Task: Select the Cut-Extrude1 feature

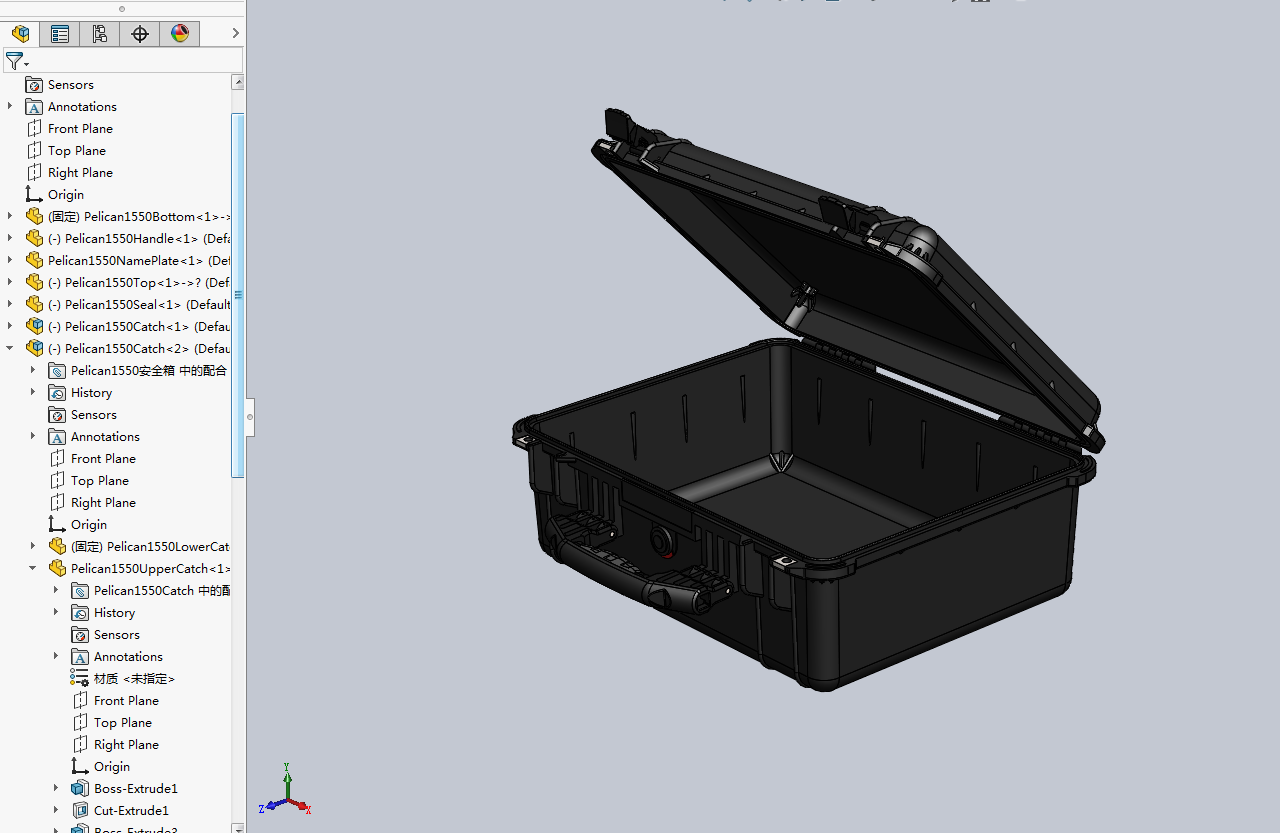Action: (x=131, y=811)
